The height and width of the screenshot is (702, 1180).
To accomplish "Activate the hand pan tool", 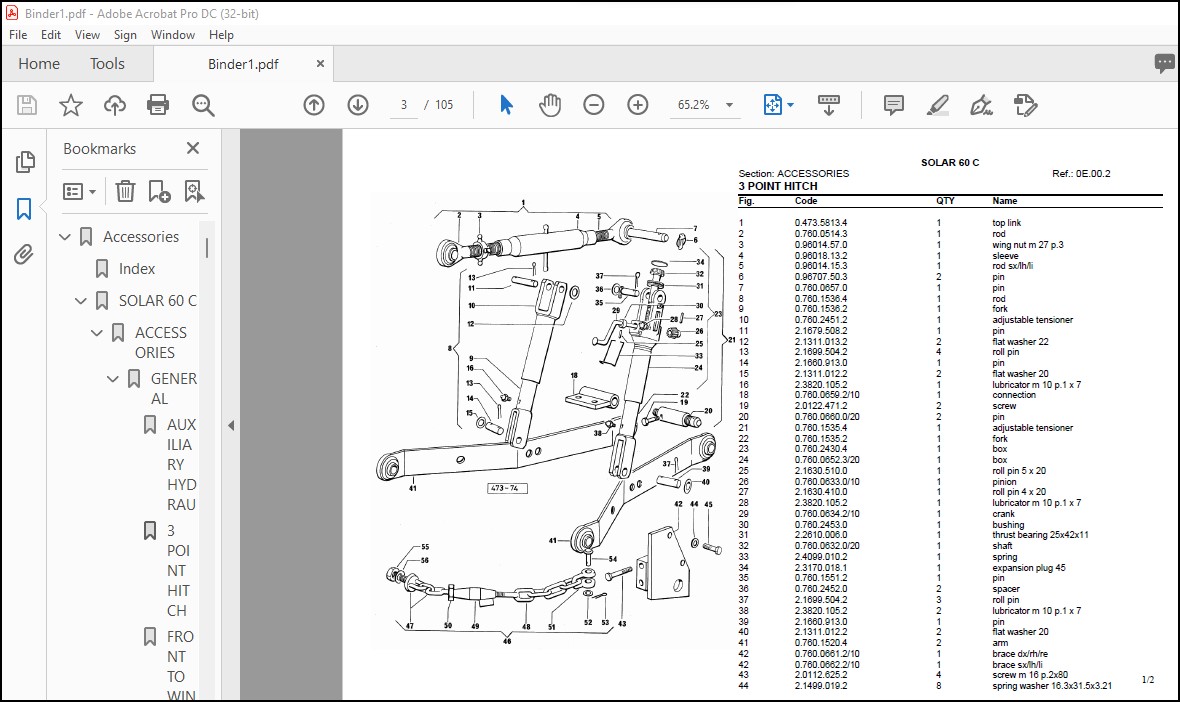I will click(550, 105).
